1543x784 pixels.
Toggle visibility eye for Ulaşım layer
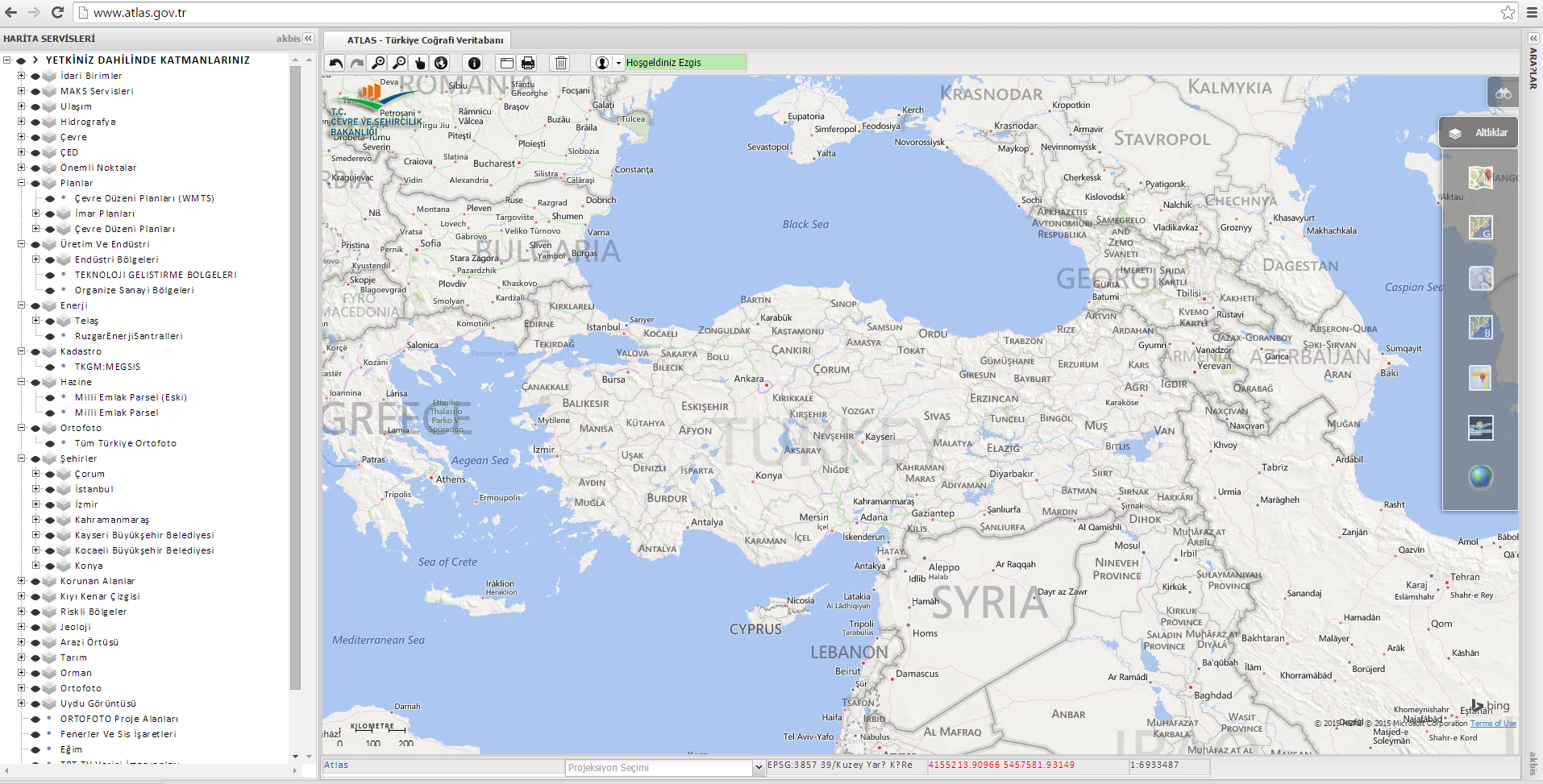(35, 107)
